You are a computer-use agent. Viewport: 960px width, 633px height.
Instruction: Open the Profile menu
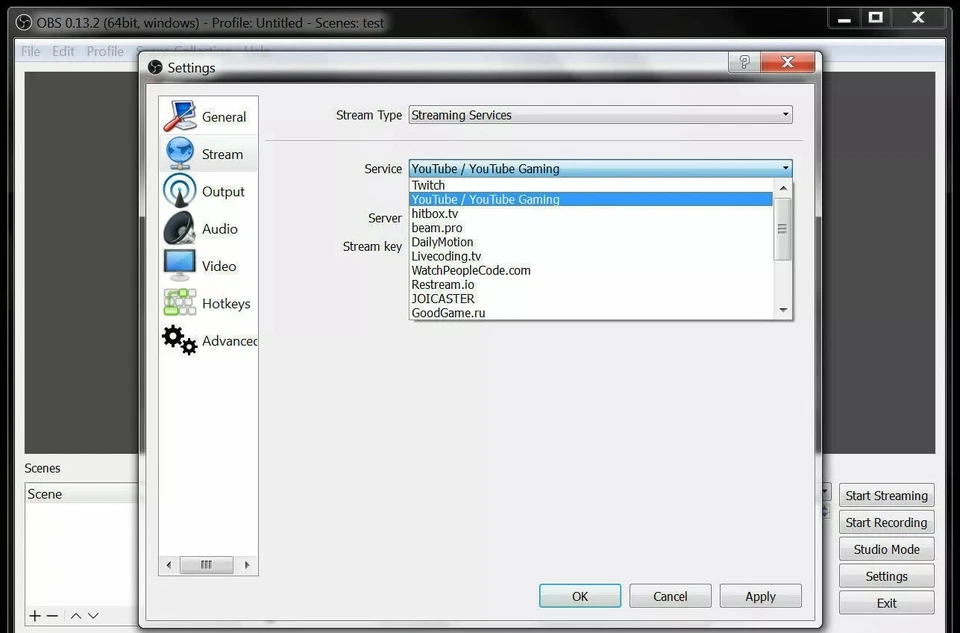(105, 51)
